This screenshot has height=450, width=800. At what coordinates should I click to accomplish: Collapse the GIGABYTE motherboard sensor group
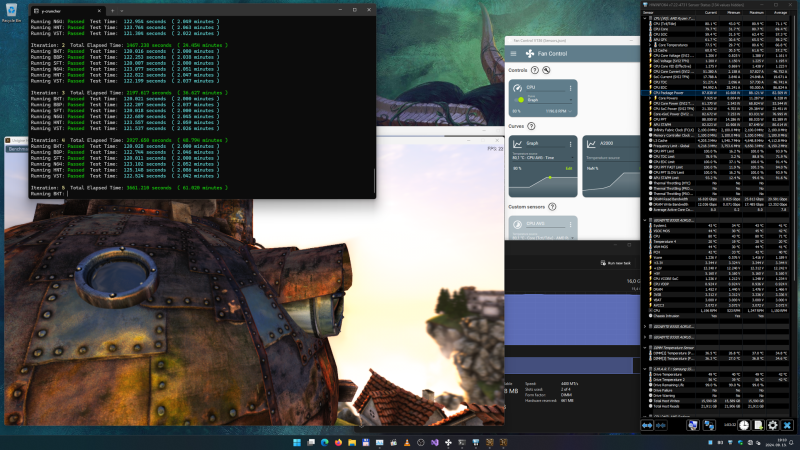pos(645,220)
